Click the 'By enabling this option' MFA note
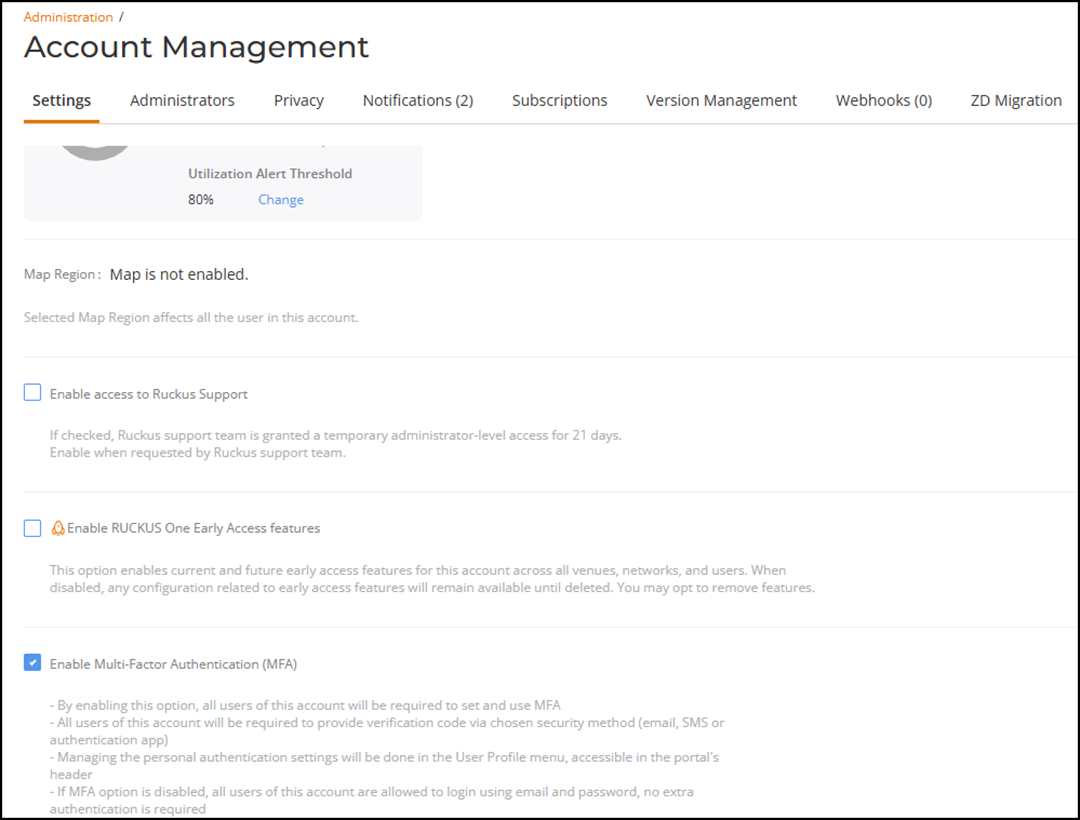Screen dimensions: 1080x820 [305, 705]
